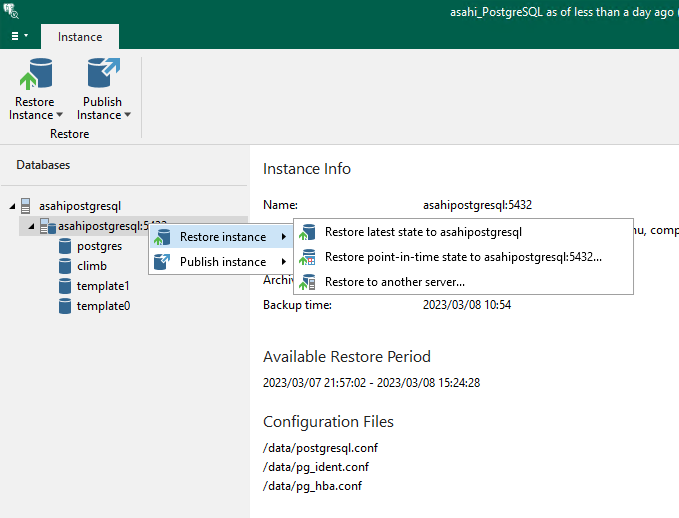Open the Publish Instance dropdown arrow

pyautogui.click(x=127, y=115)
